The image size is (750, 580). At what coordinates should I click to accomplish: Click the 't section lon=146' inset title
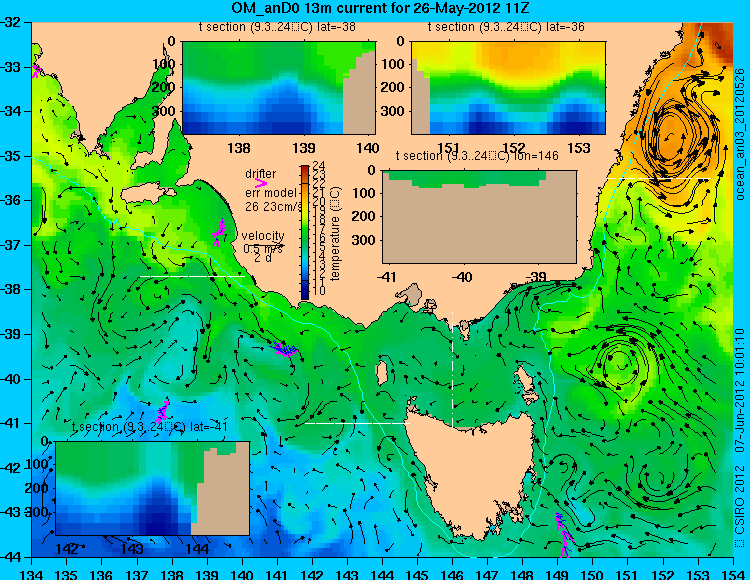coord(477,156)
